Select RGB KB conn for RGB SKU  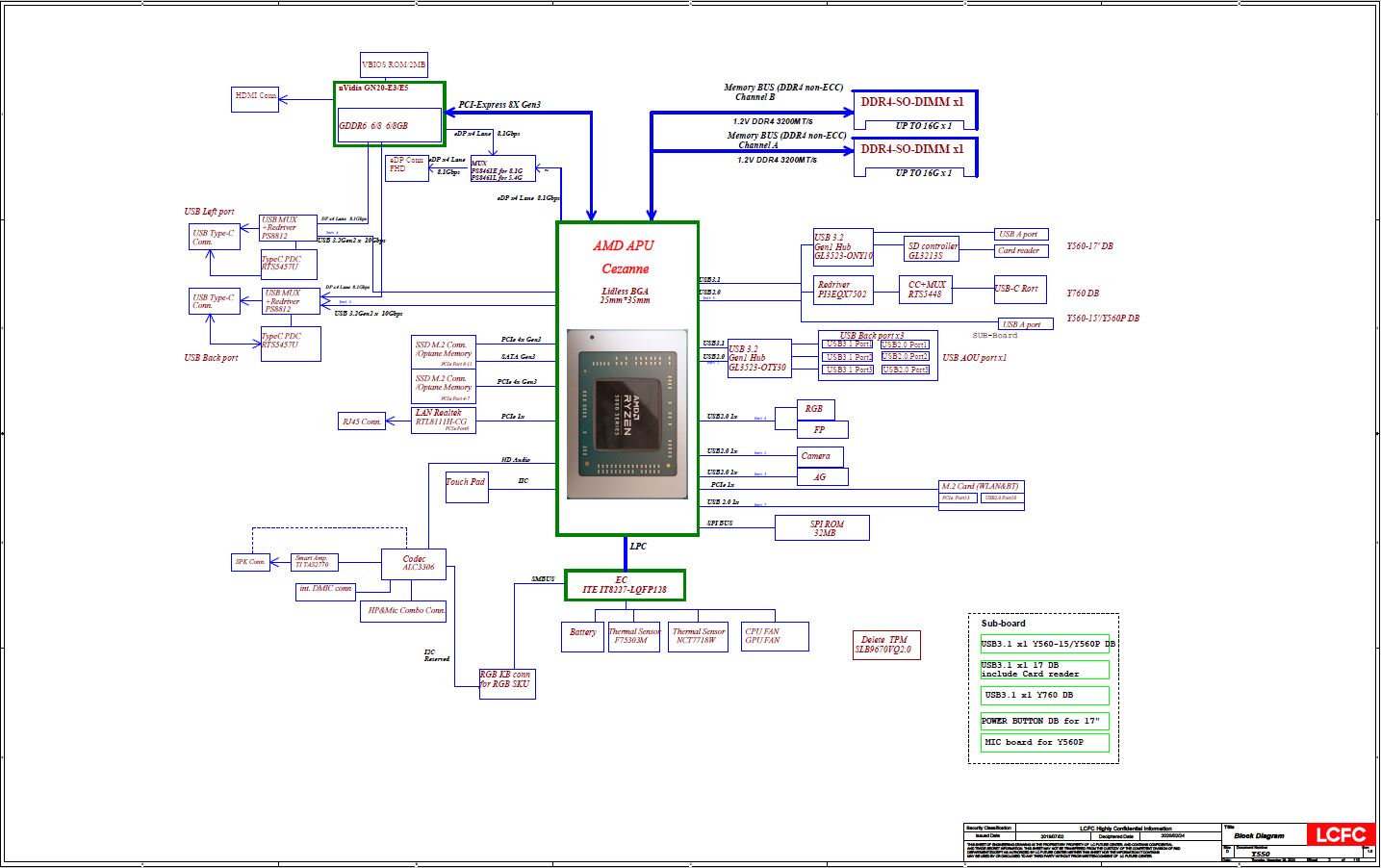[507, 684]
